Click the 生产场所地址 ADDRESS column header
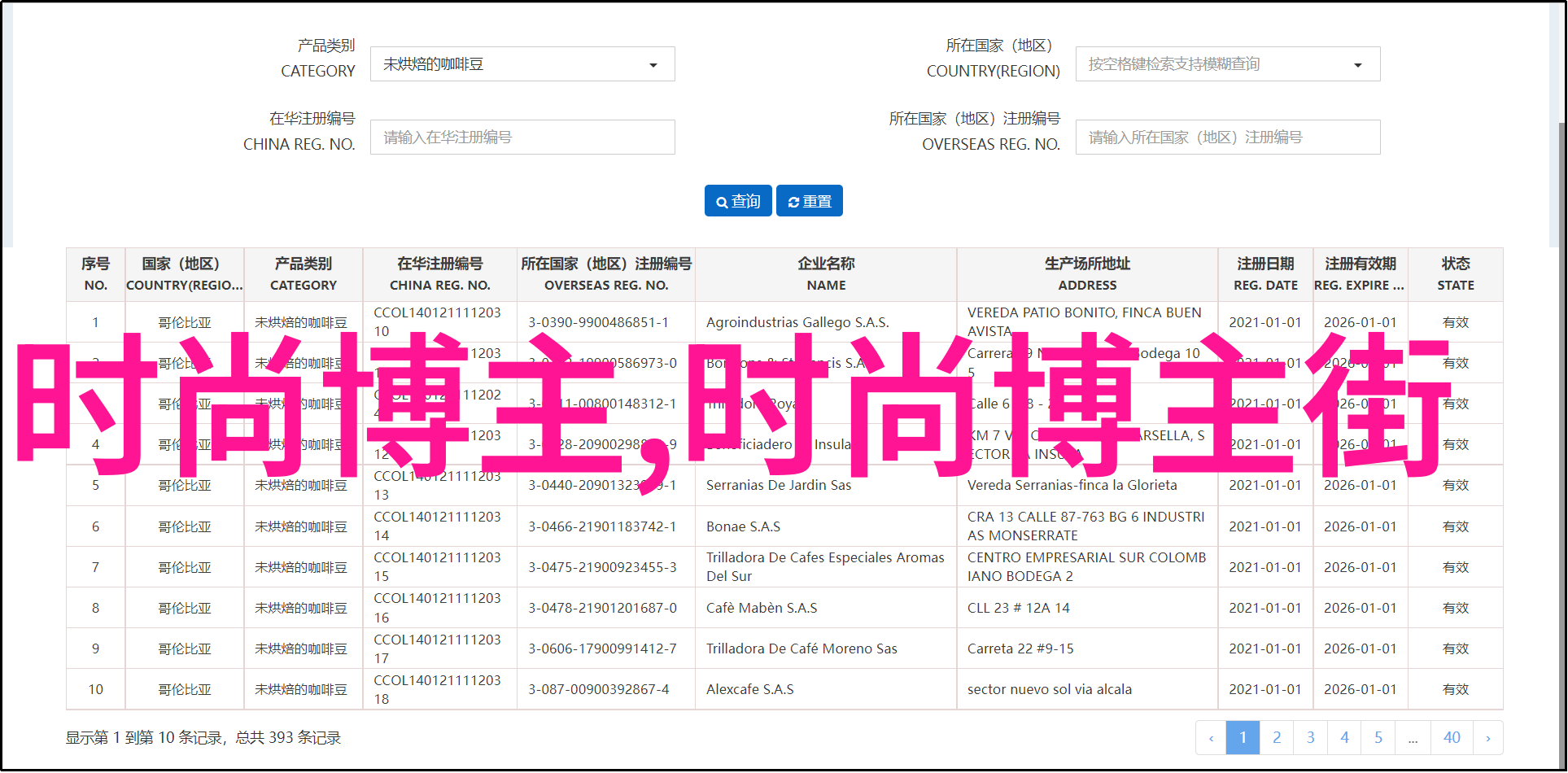 click(1088, 274)
